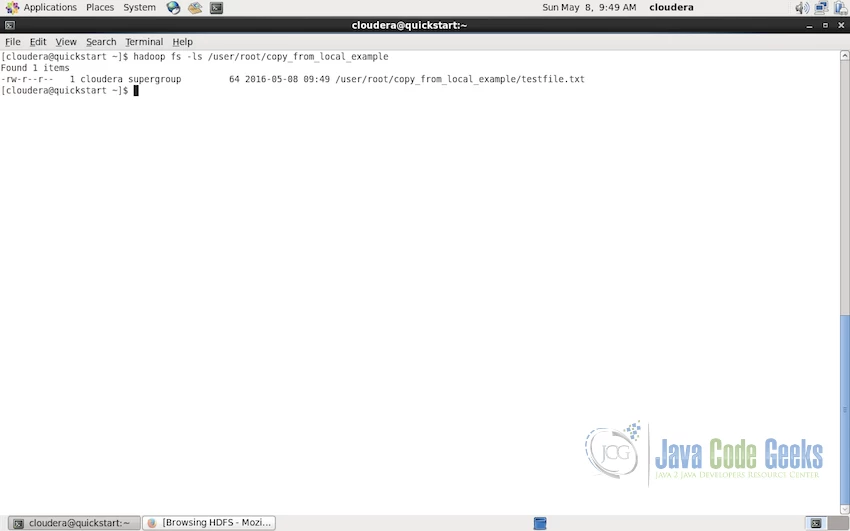Click the terminal vertical scrollbar thumb
This screenshot has width=850, height=531.
tap(845, 409)
